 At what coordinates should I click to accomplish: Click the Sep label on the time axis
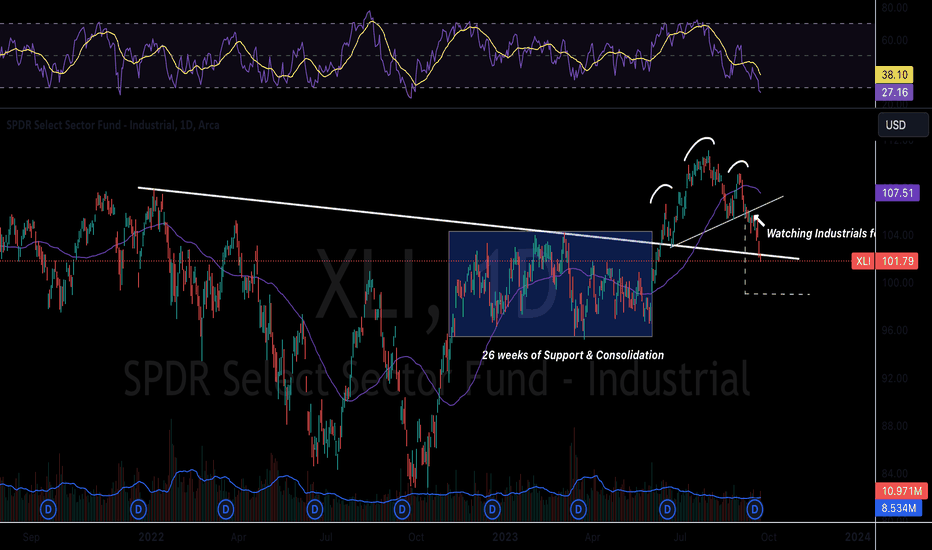[31, 537]
